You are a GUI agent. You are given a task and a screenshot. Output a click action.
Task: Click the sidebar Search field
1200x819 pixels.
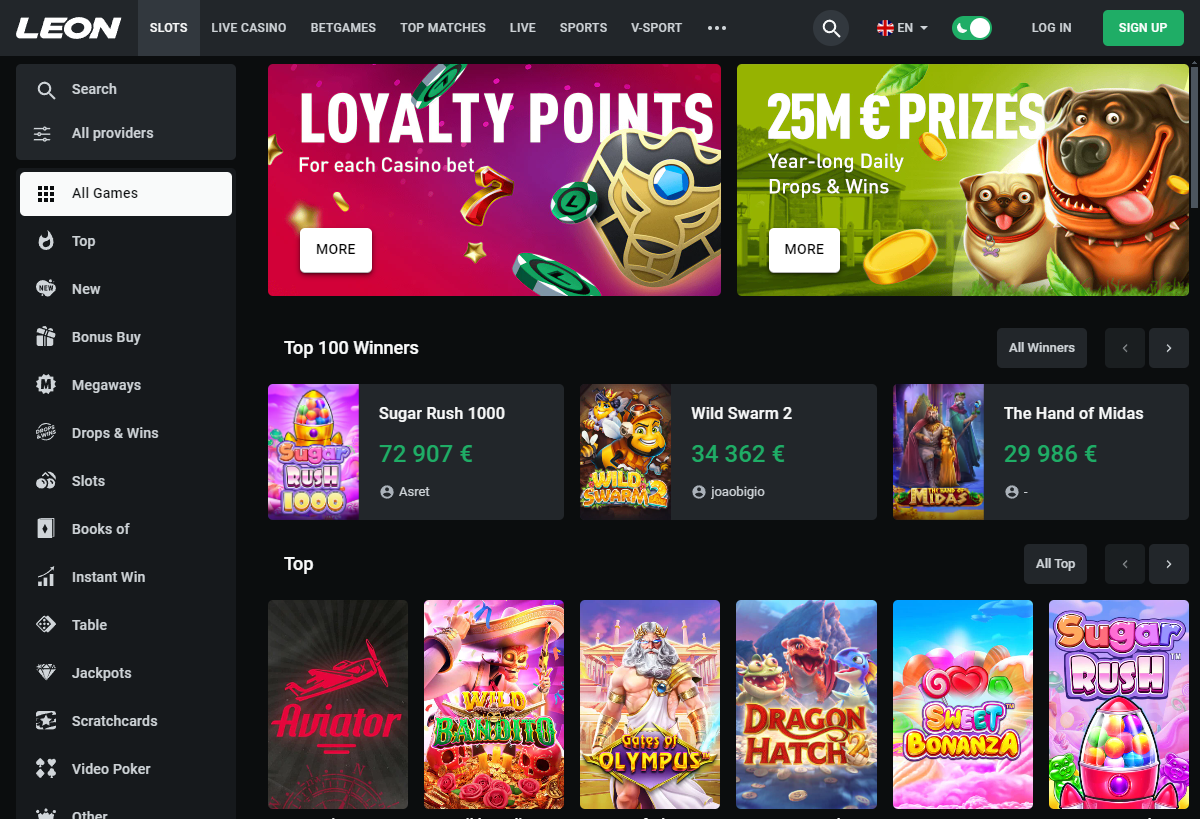click(126, 89)
